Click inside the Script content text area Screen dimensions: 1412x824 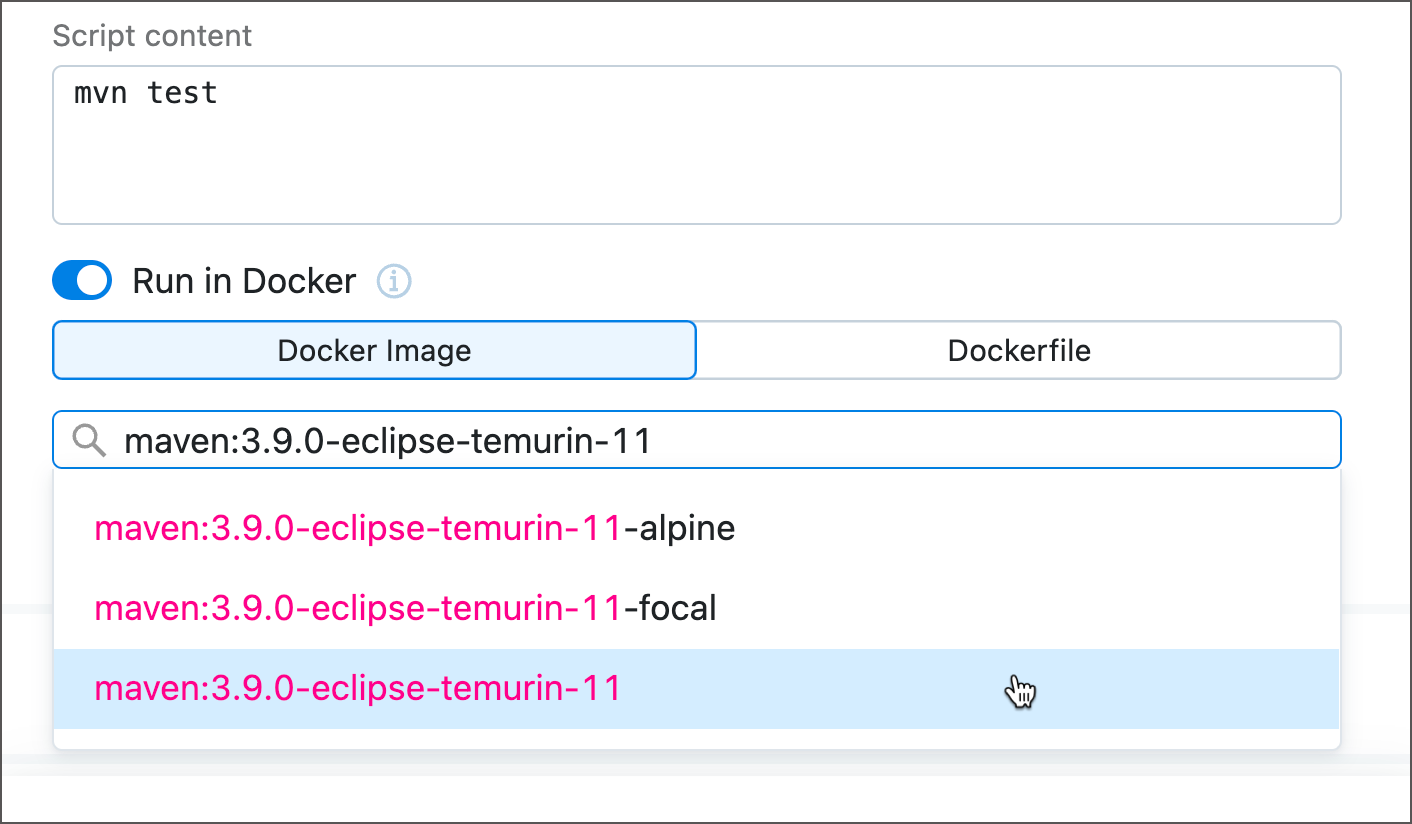tap(696, 145)
